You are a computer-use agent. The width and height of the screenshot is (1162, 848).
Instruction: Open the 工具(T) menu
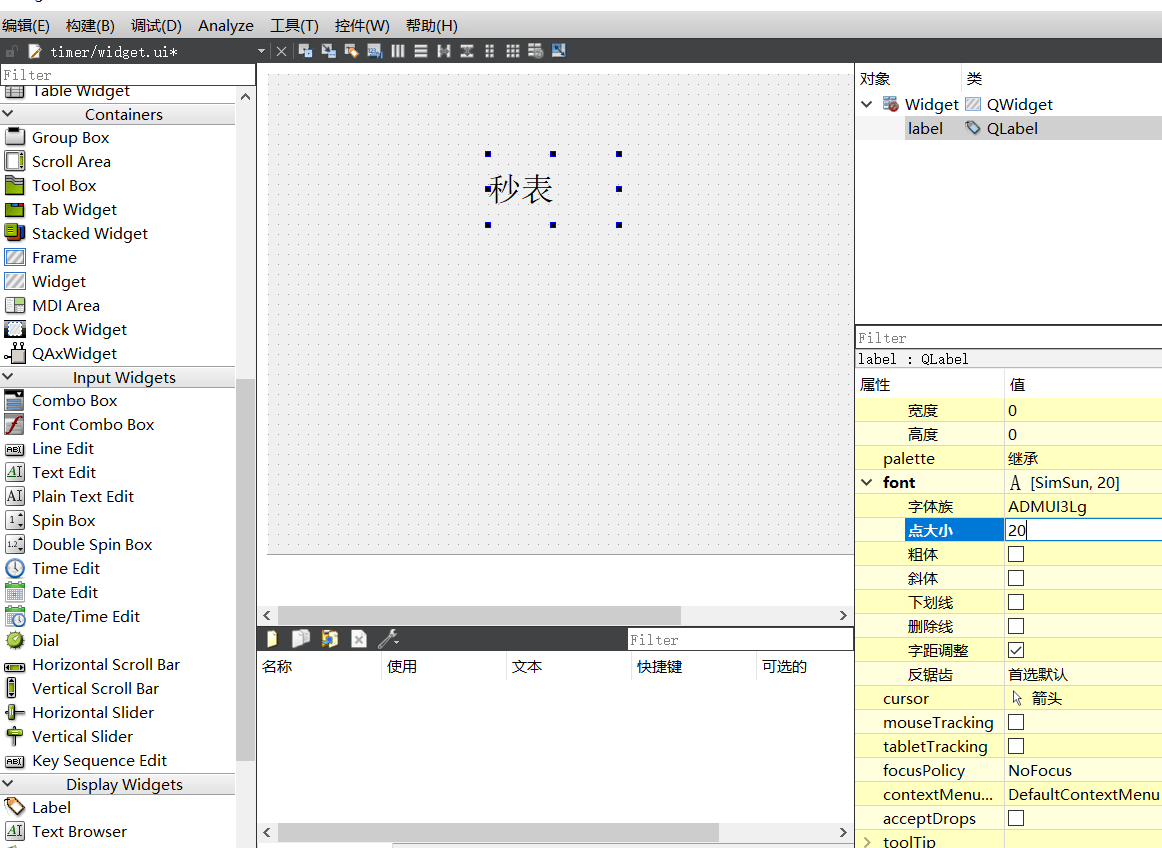(294, 26)
